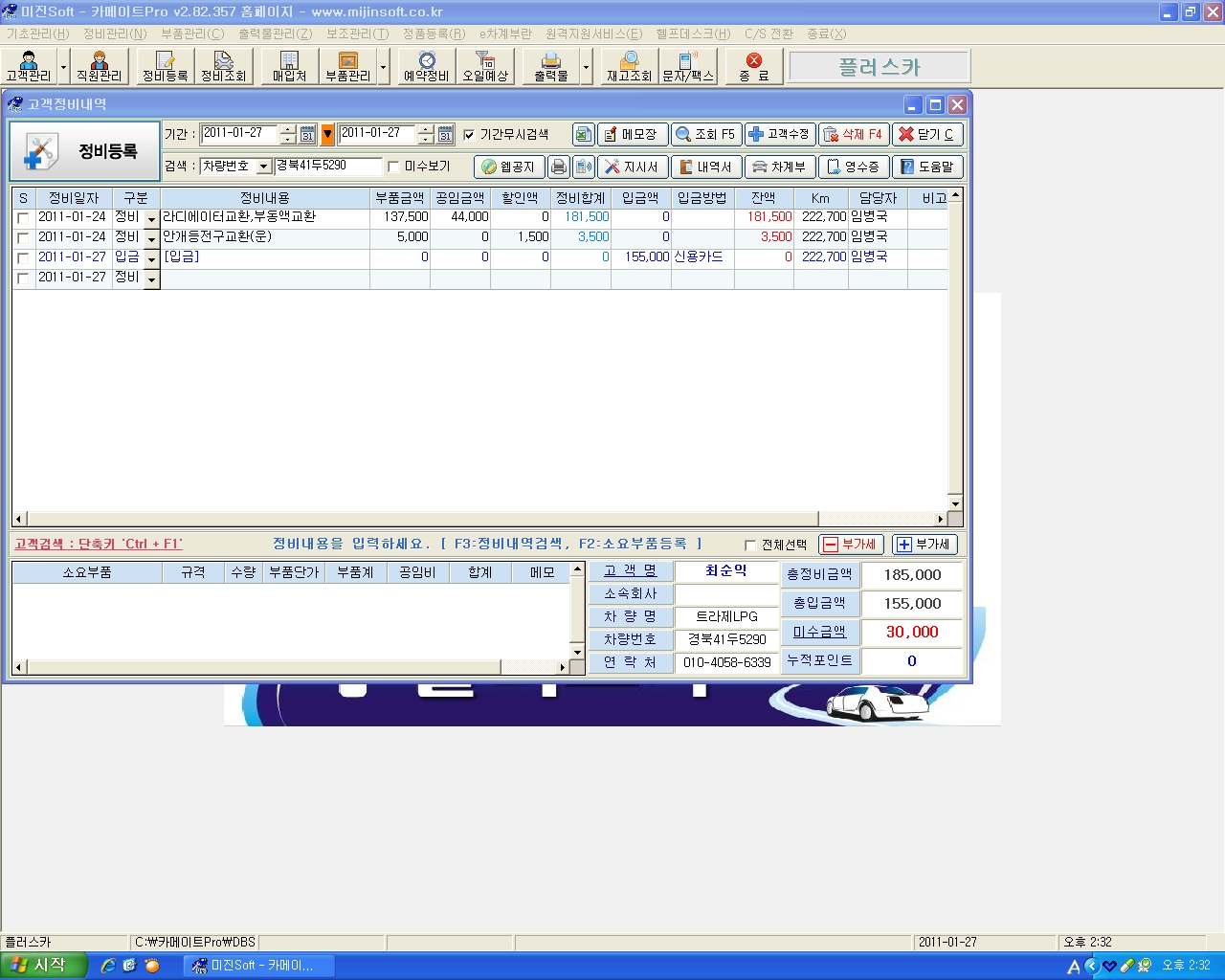Click the 닫기 C close button
The height and width of the screenshot is (980, 1225).
point(927,135)
